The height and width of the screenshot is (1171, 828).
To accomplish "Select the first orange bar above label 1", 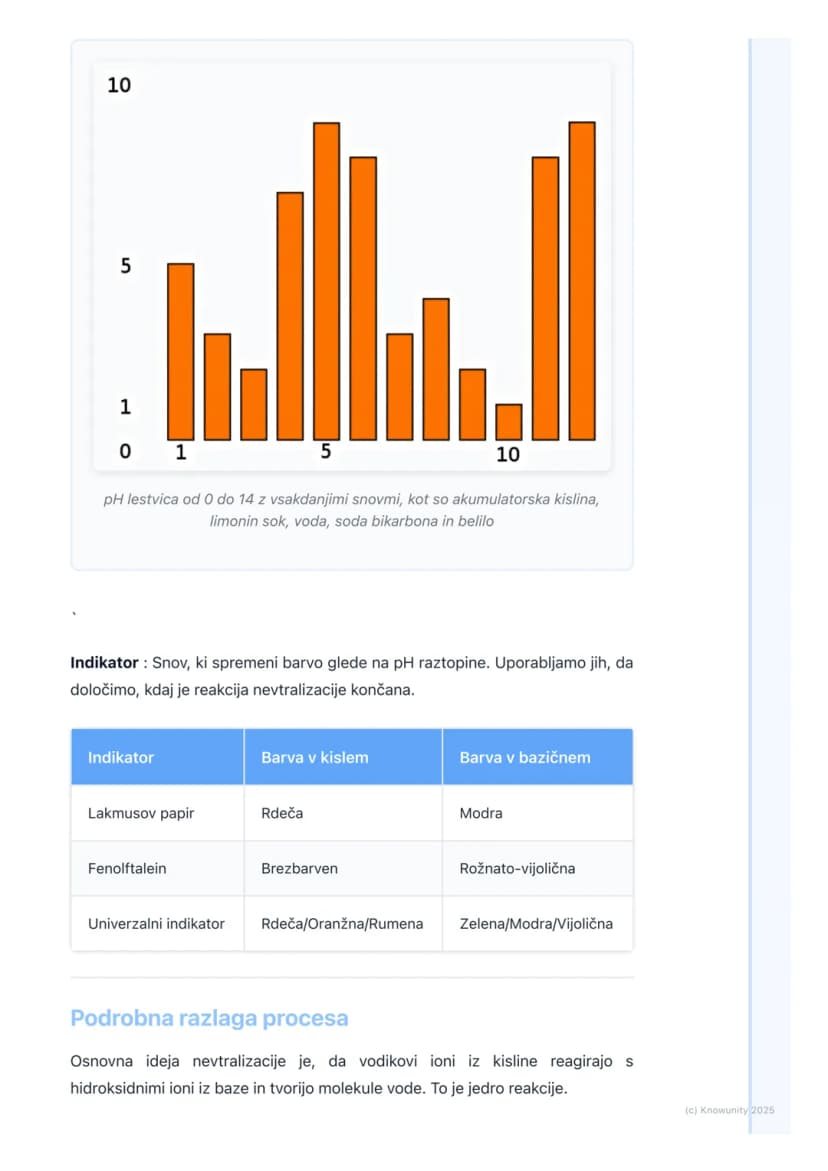I will click(x=181, y=352).
